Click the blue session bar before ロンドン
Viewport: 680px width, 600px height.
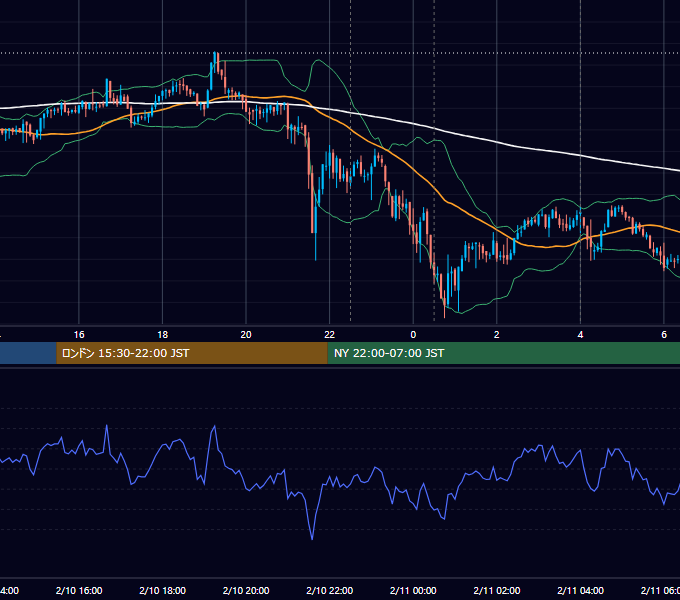pos(28,353)
